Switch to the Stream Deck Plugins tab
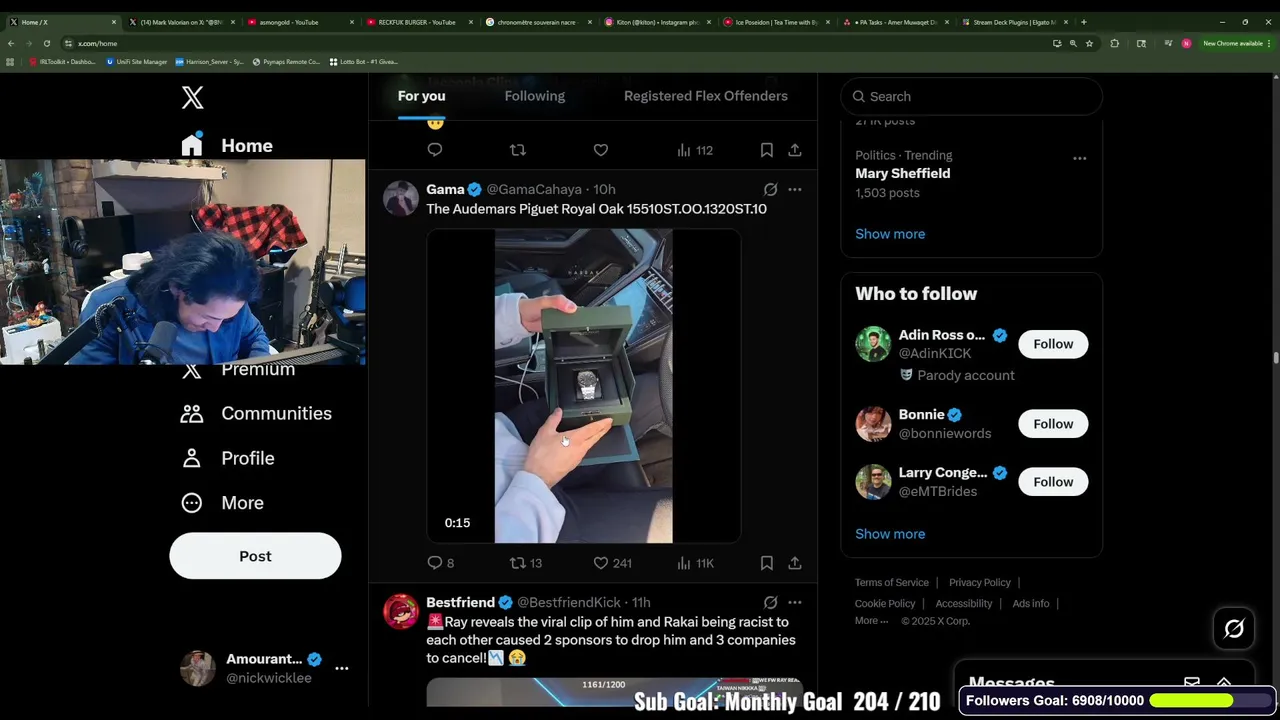 point(1015,22)
